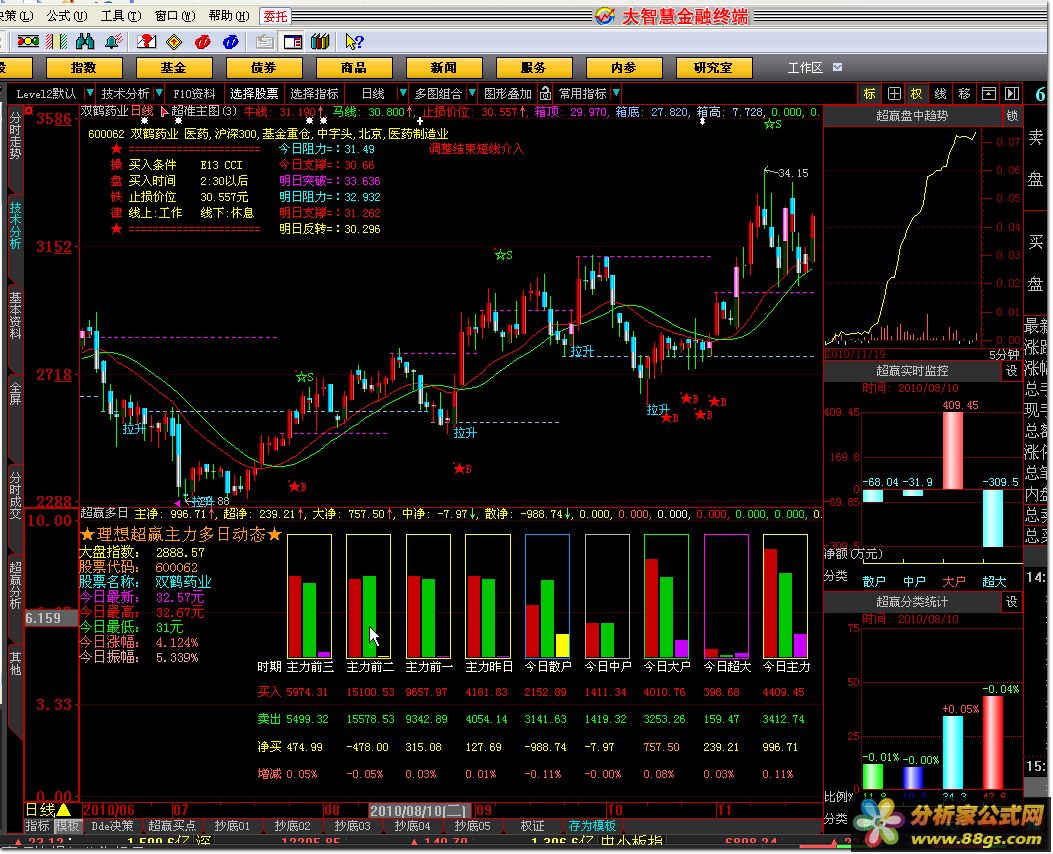The height and width of the screenshot is (854, 1053).
Task: Click the 线 chart toolbar button
Action: (x=940, y=93)
